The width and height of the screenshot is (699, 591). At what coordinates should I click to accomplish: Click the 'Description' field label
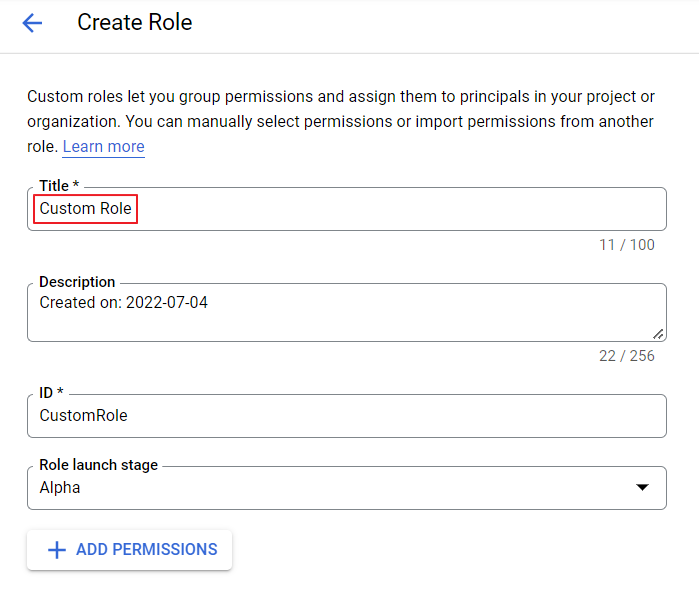77,282
